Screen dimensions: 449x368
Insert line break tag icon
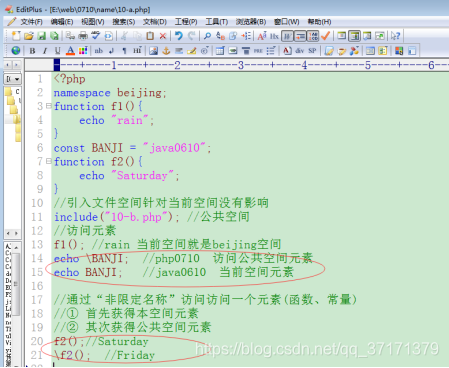pos(111,51)
